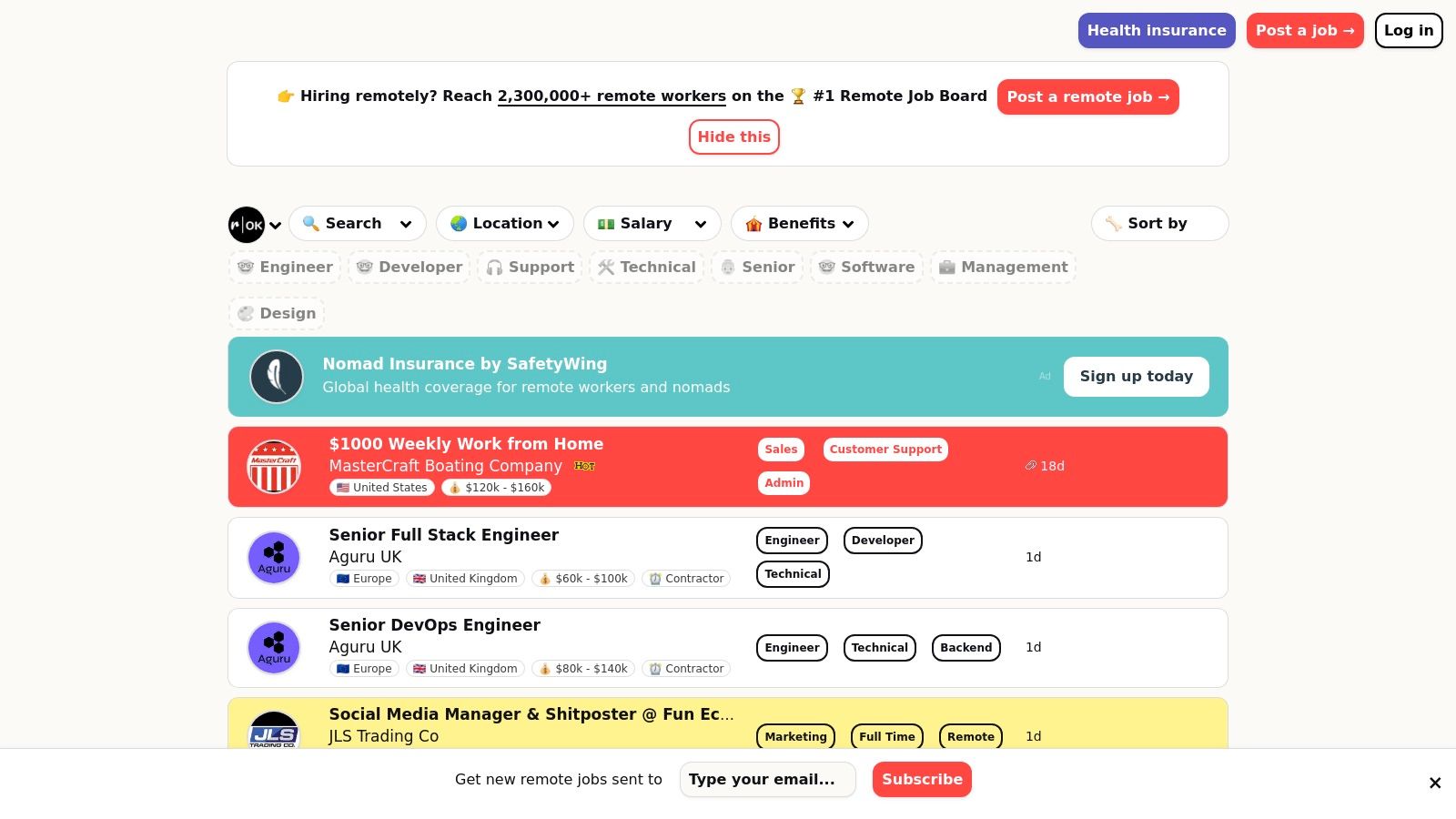Click the link icon next to 18d
Screen dimensions: 1456x819
click(1031, 466)
